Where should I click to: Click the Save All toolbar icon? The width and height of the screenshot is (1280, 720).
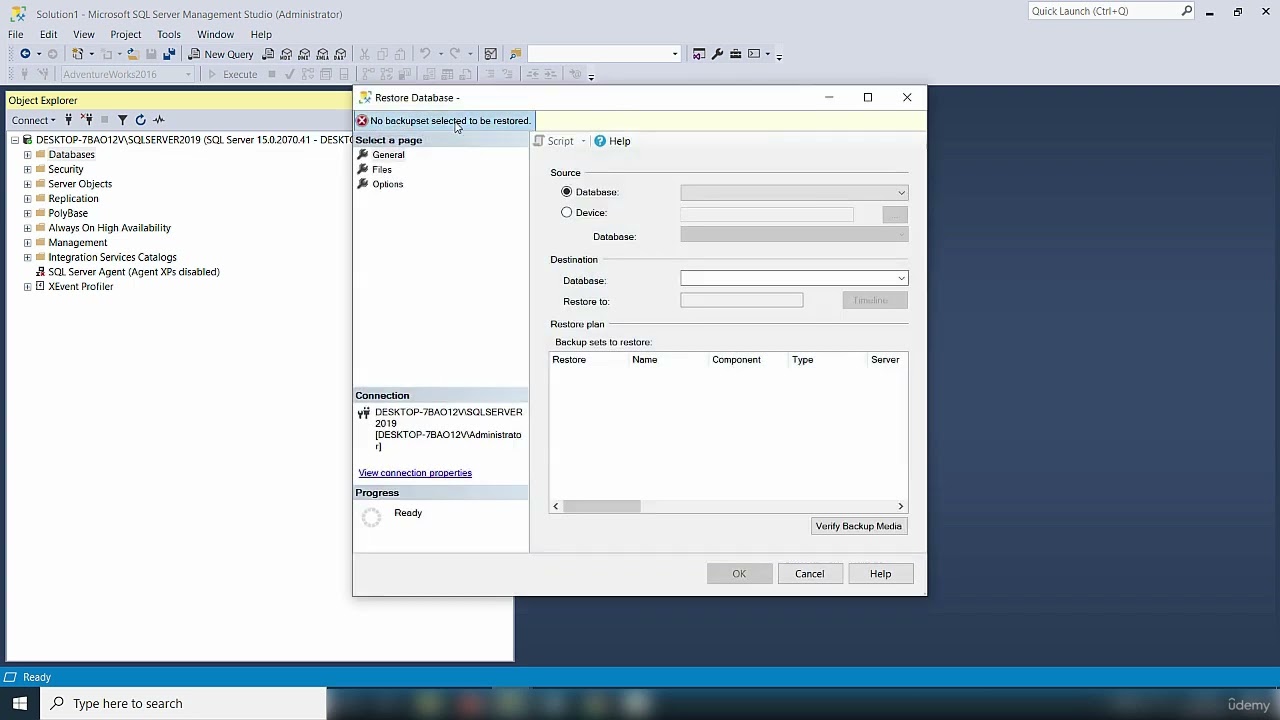[x=169, y=54]
